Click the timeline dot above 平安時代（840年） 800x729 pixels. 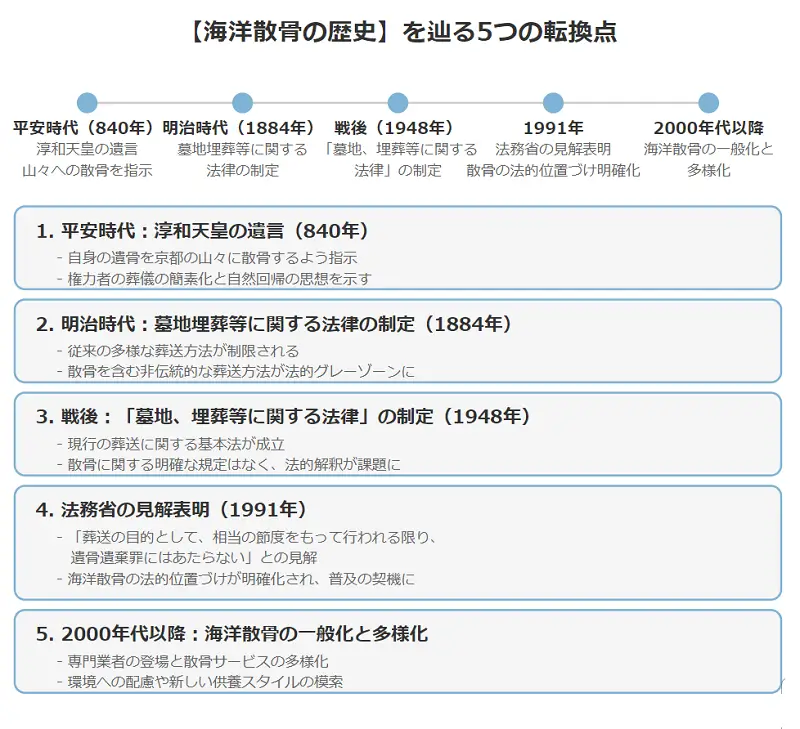point(87,102)
